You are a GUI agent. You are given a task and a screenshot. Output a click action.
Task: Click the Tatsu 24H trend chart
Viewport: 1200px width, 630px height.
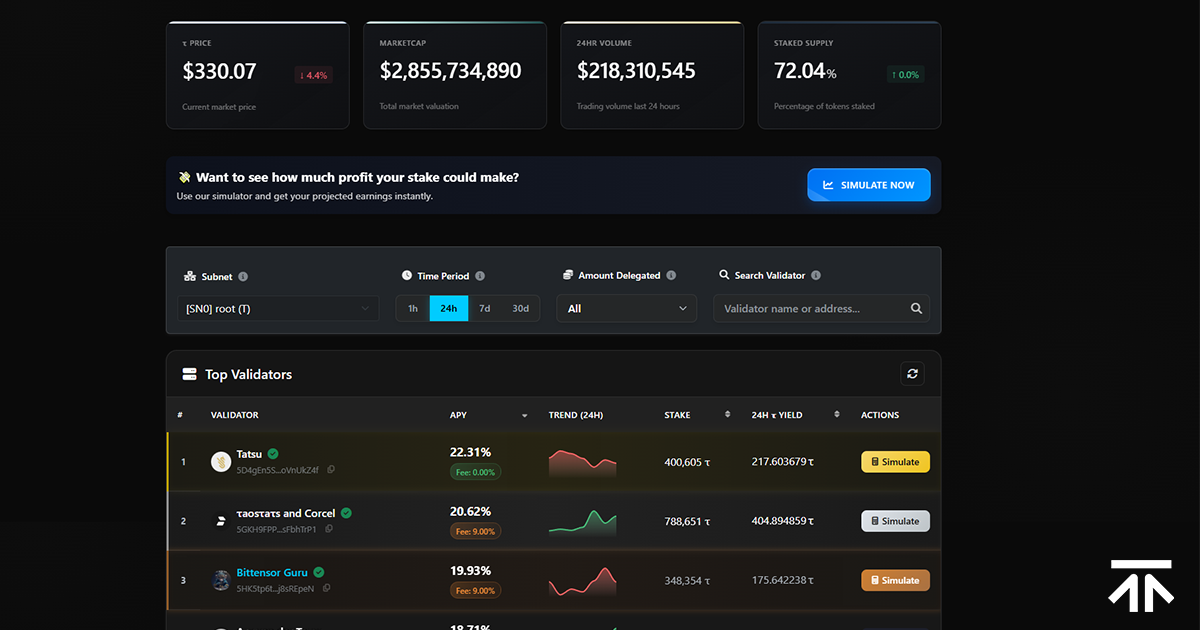coord(582,462)
